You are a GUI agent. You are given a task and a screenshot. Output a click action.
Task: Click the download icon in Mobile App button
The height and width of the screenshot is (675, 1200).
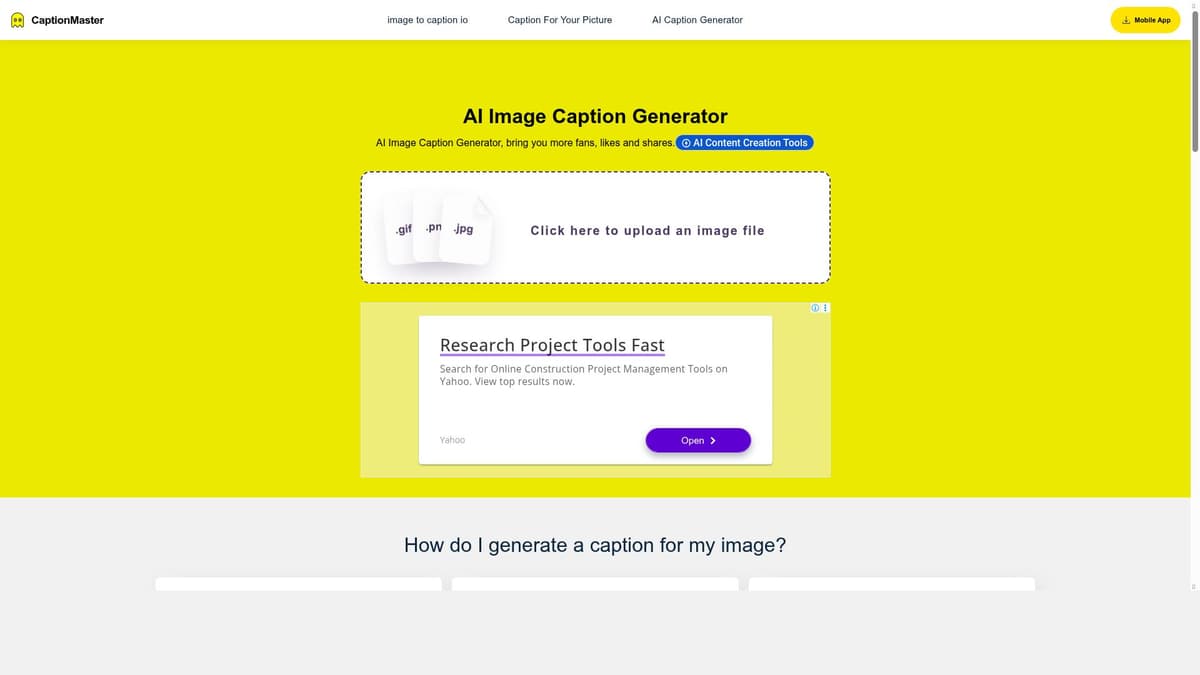1126,20
